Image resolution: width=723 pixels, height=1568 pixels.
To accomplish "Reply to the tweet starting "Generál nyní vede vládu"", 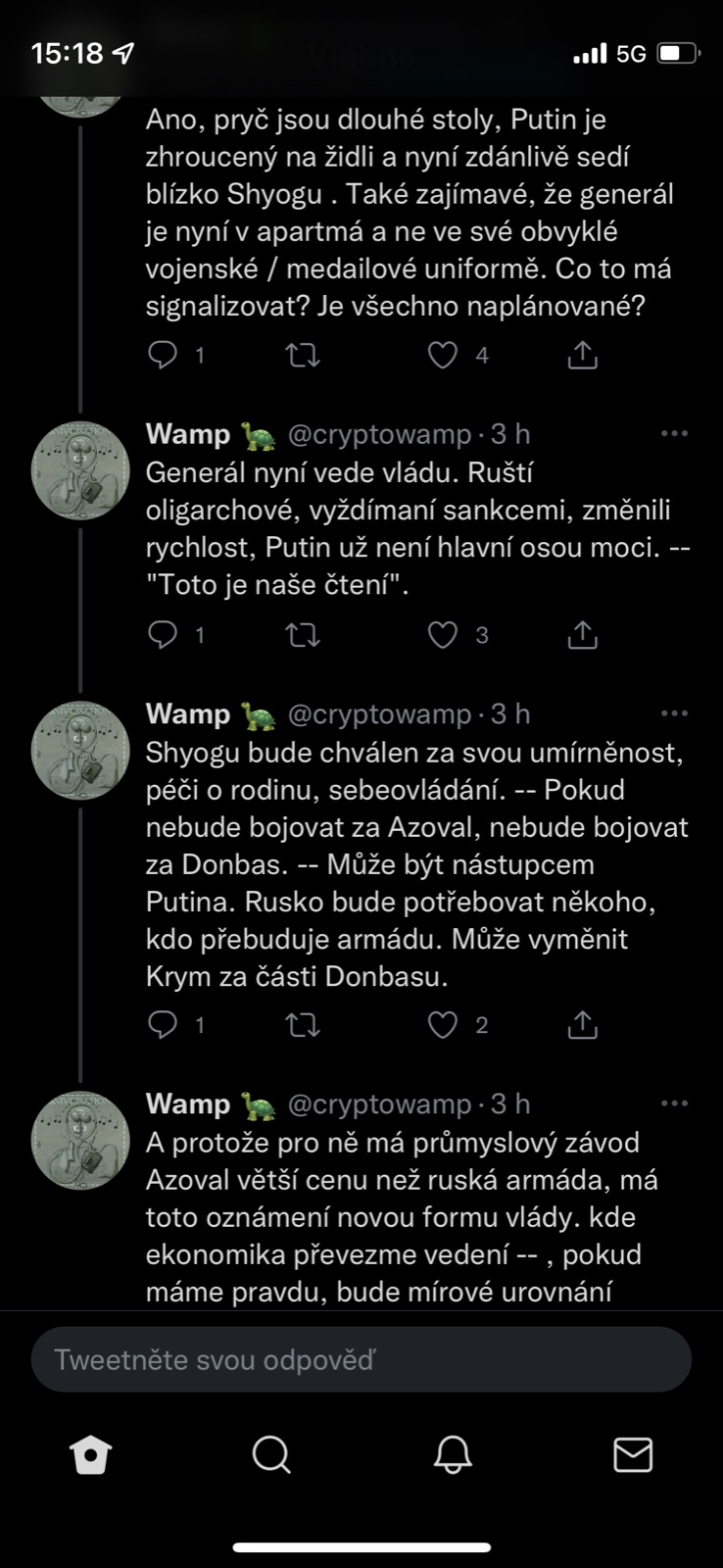I will 163,635.
